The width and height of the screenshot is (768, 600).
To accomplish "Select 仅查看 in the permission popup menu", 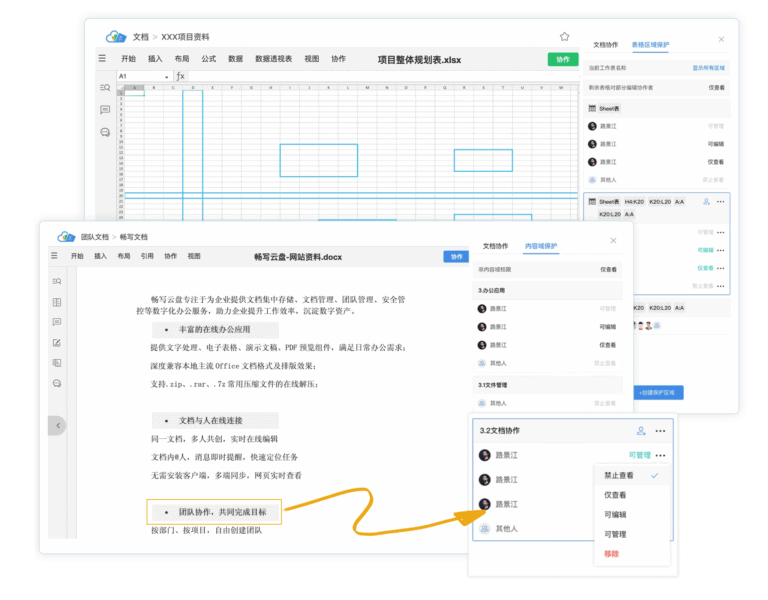I will click(x=632, y=495).
